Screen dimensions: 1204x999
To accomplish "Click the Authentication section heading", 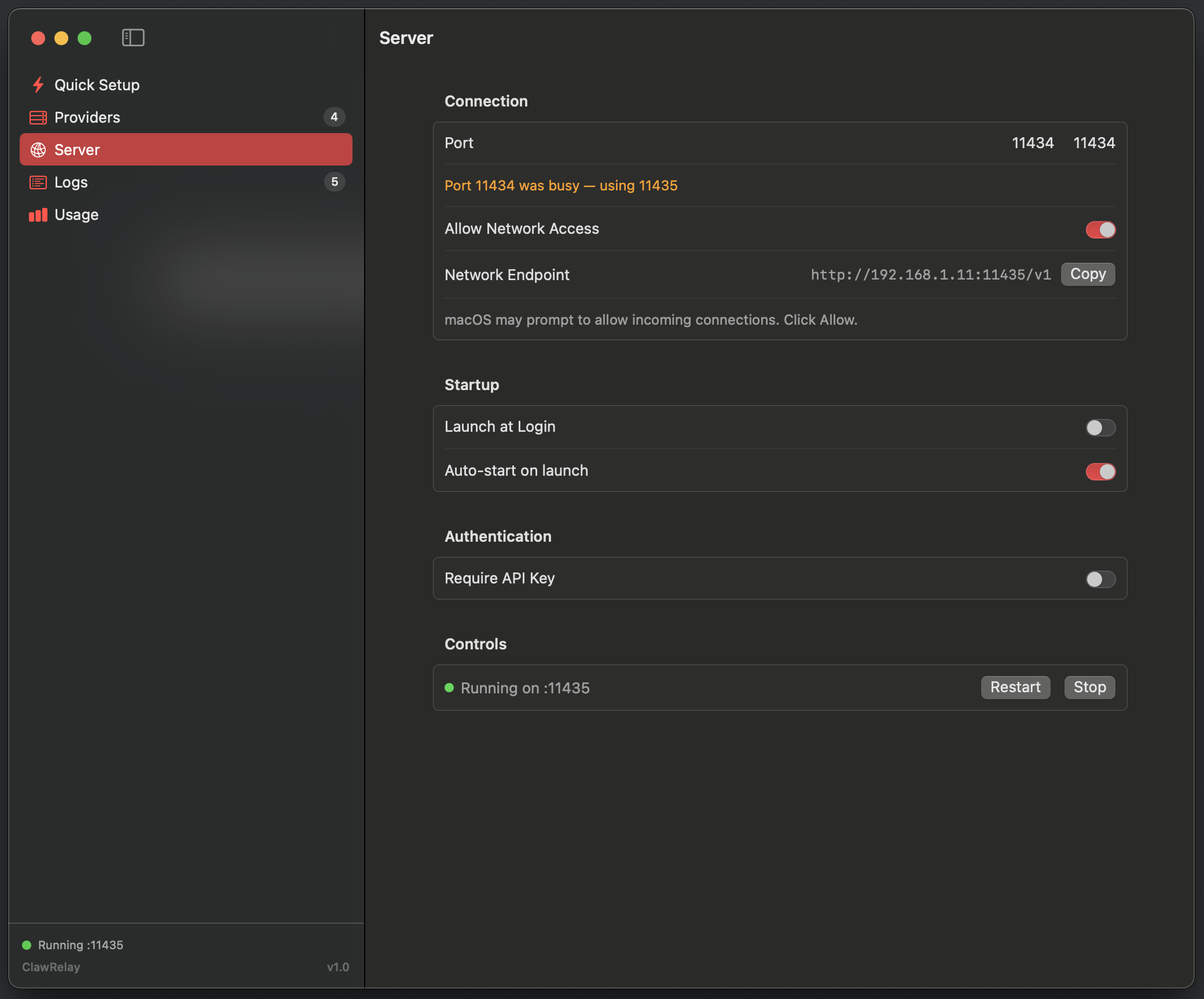I will tap(498, 536).
